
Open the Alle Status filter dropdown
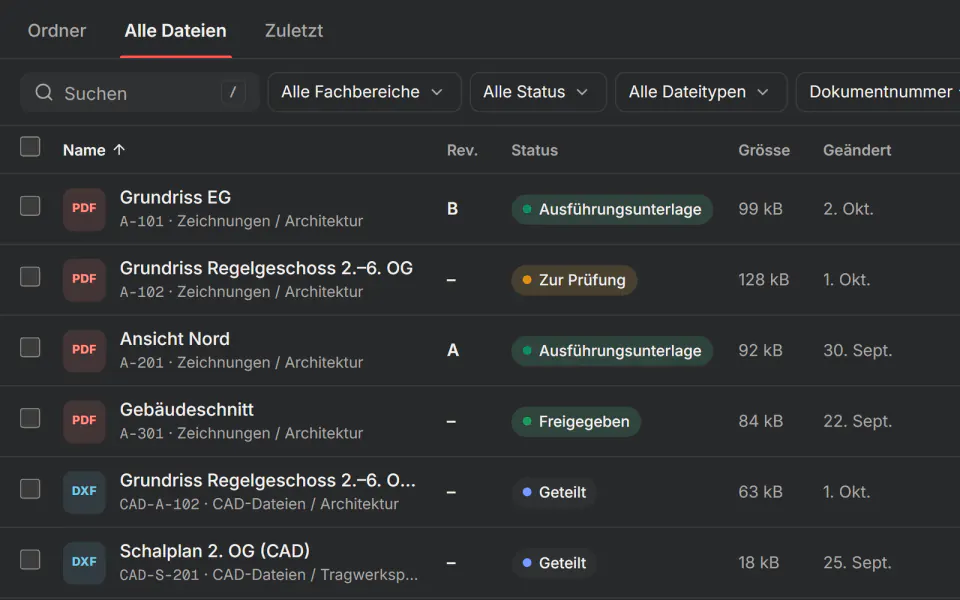coord(538,92)
